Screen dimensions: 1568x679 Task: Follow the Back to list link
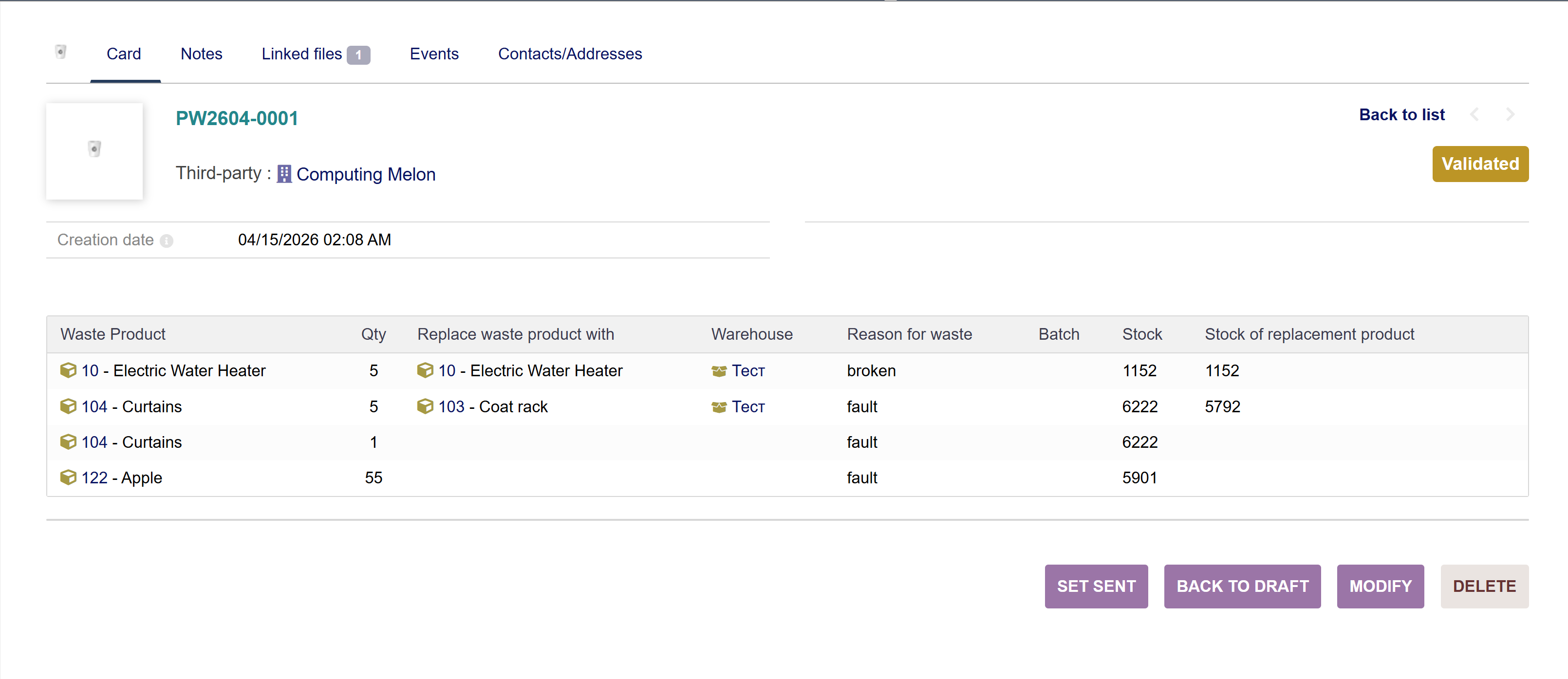(x=1401, y=115)
